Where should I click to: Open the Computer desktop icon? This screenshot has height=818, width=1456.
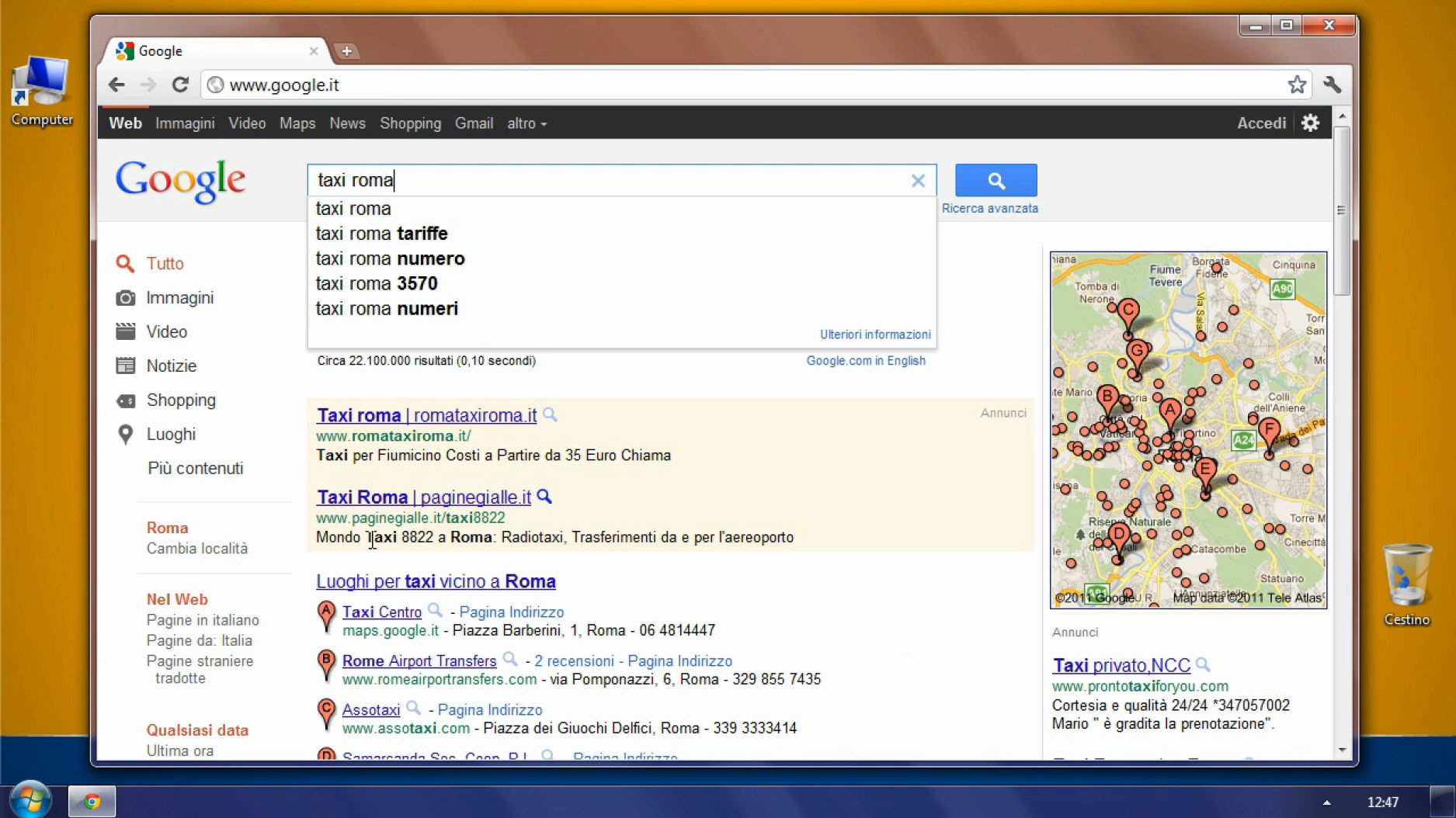[41, 91]
